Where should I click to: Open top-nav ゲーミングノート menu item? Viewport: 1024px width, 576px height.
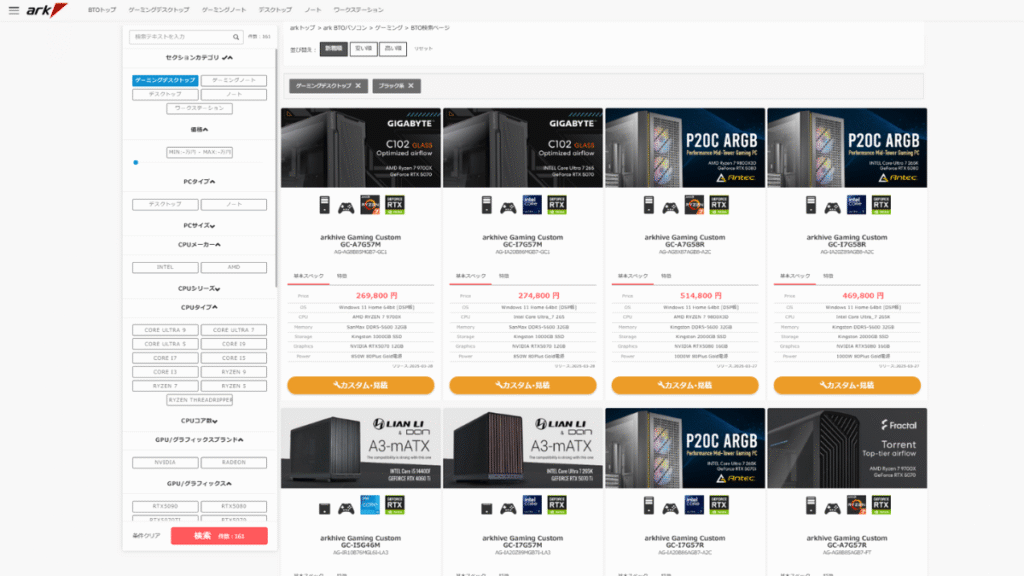tap(224, 10)
